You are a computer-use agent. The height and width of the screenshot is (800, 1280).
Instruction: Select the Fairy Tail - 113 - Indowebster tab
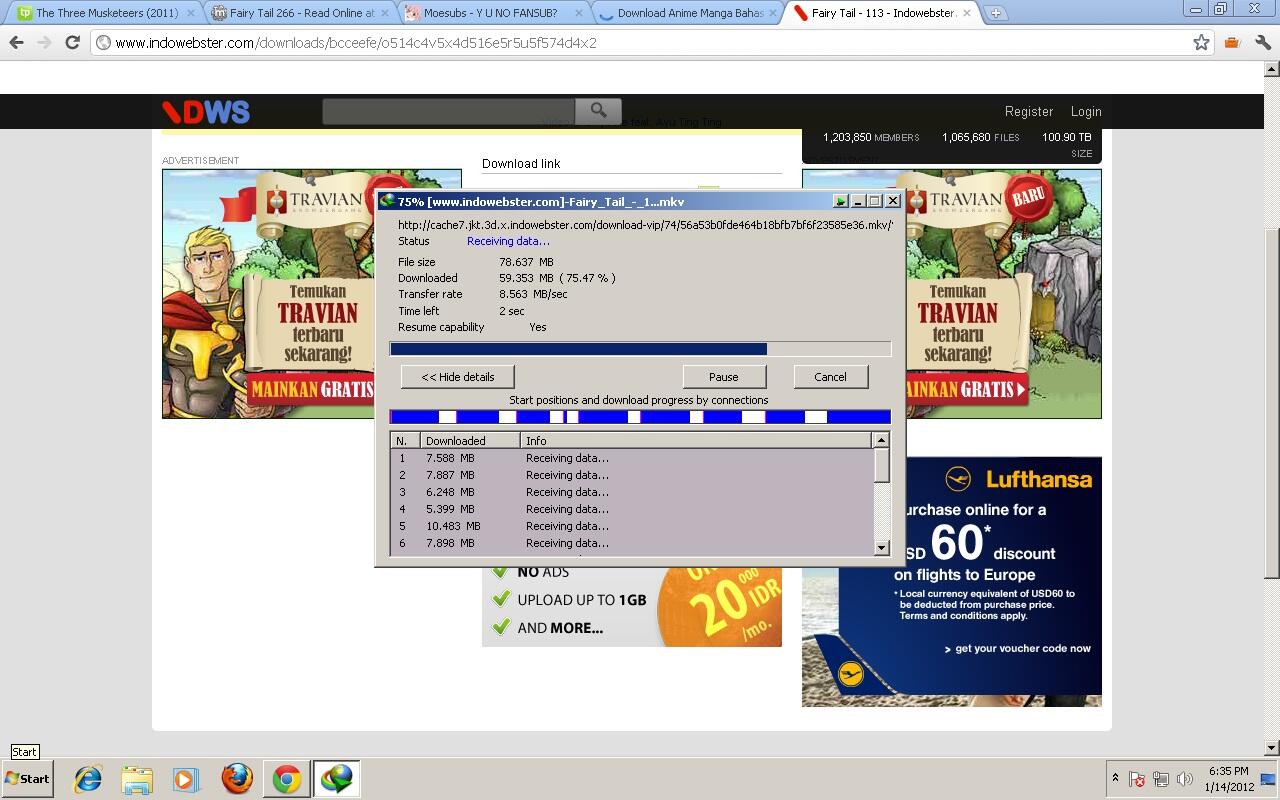(881, 13)
